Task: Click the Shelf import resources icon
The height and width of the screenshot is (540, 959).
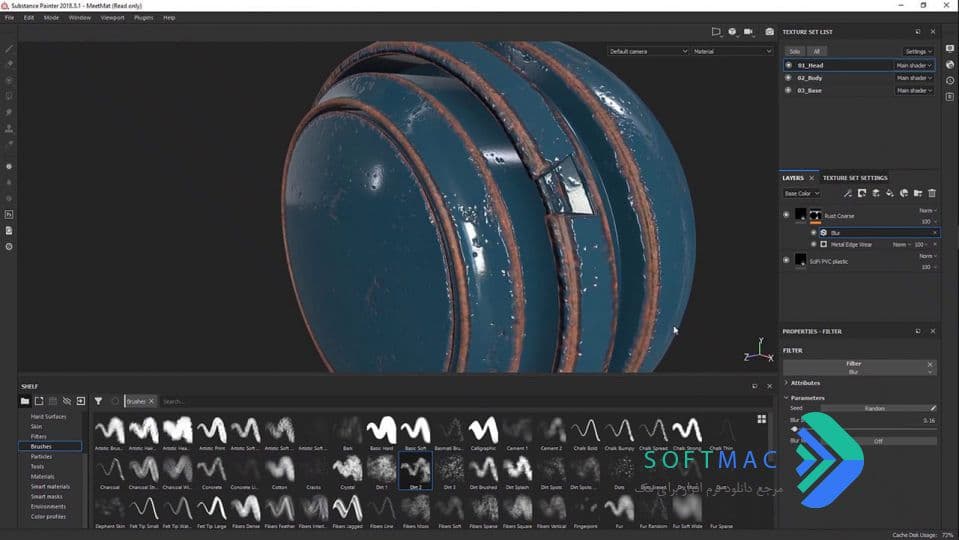Action: (x=81, y=401)
